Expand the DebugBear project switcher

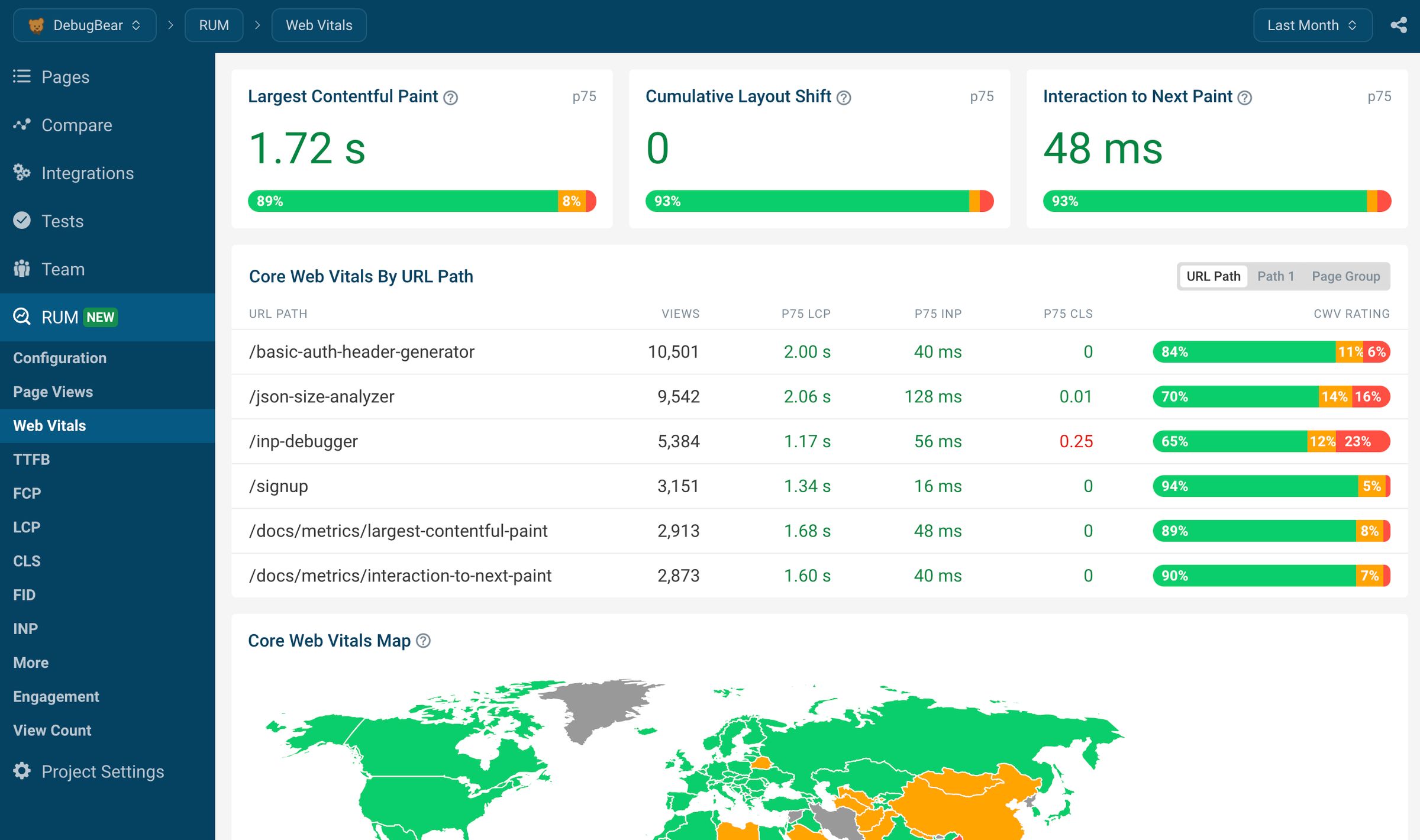[136, 25]
